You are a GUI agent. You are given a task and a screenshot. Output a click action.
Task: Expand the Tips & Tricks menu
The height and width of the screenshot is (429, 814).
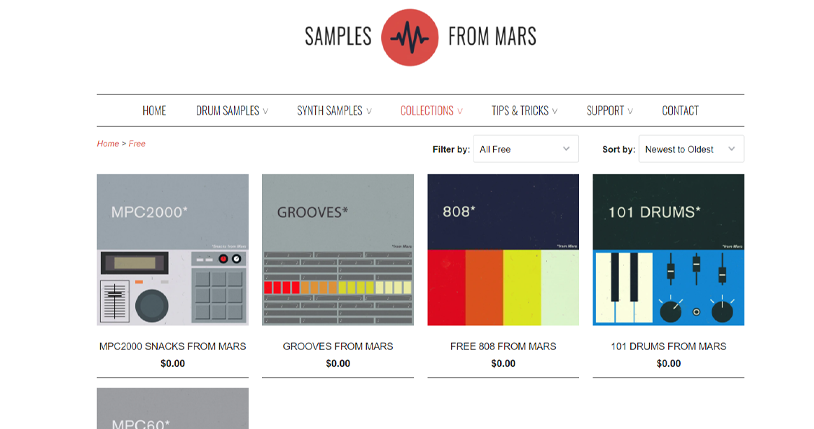click(524, 111)
